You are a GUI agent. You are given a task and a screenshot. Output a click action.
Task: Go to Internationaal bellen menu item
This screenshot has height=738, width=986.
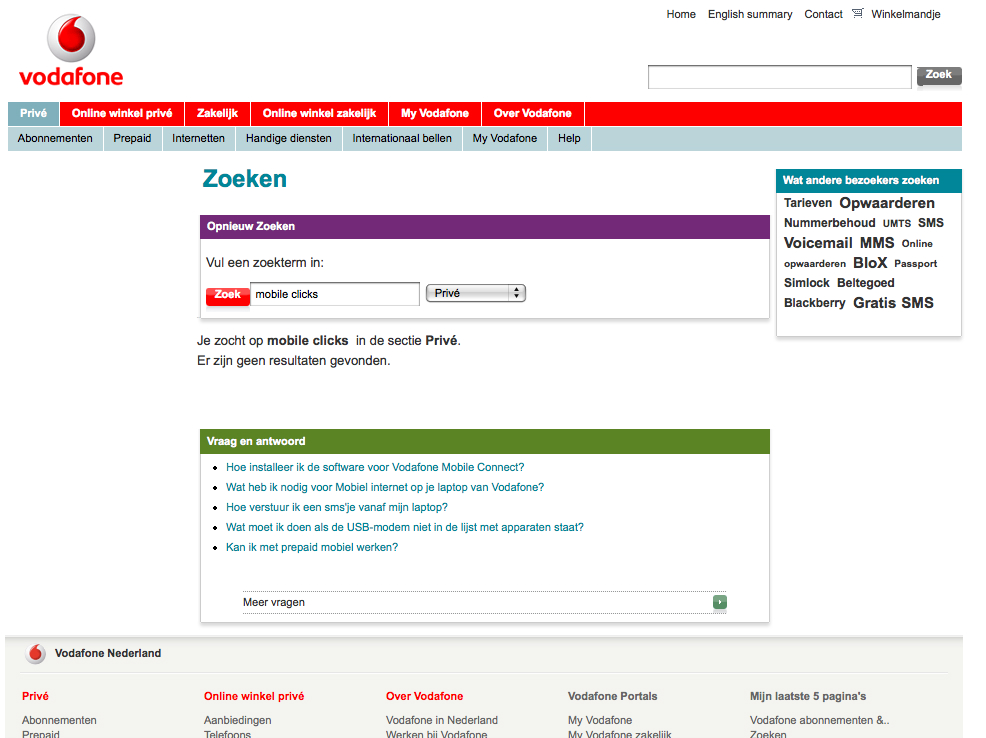[x=402, y=139]
